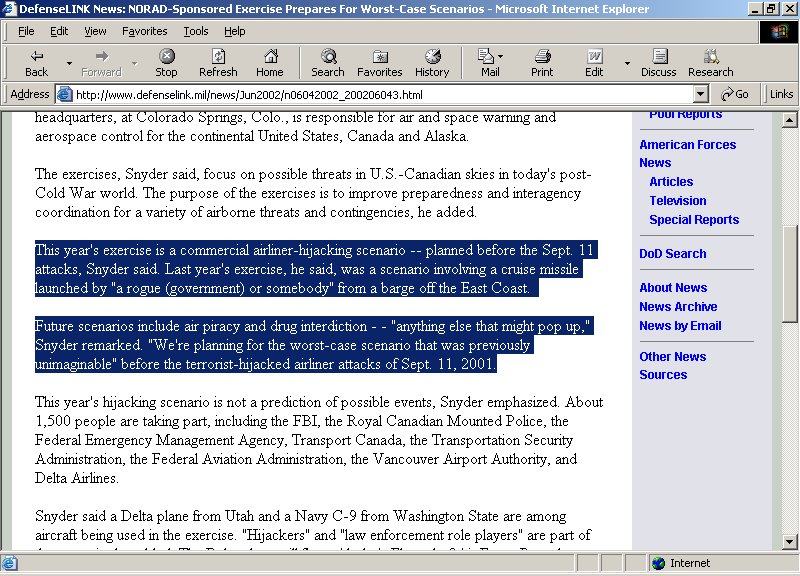Open the File menu
Image resolution: width=800 pixels, height=576 pixels.
coord(26,32)
